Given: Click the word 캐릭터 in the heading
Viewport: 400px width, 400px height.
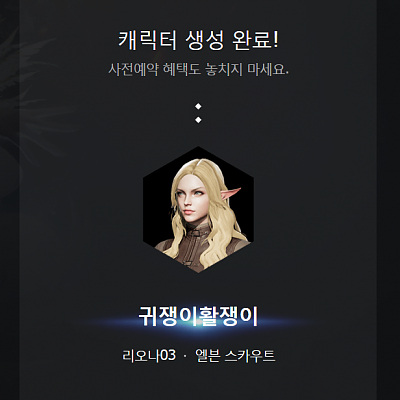Looking at the screenshot, I should click(x=147, y=41).
